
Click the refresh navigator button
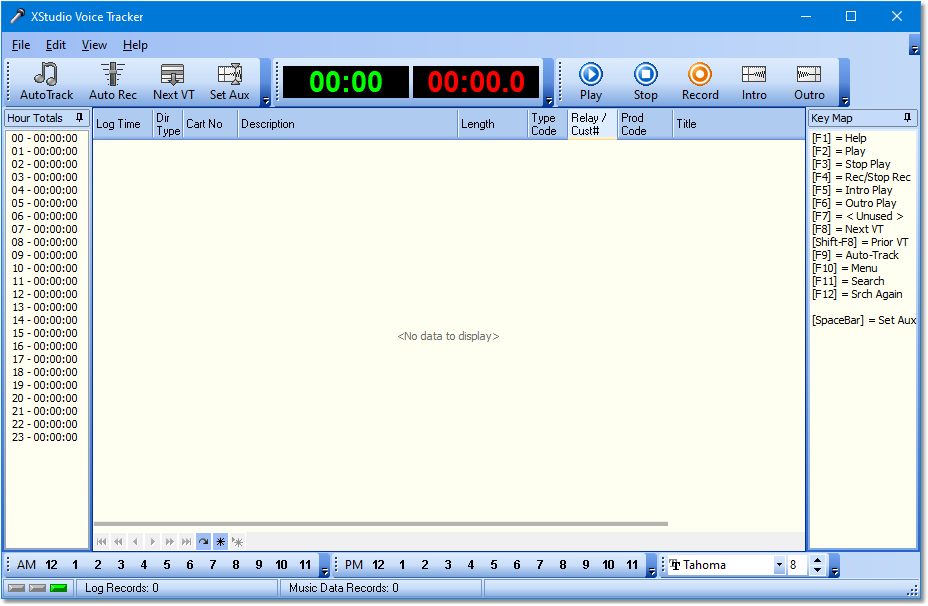tap(204, 541)
